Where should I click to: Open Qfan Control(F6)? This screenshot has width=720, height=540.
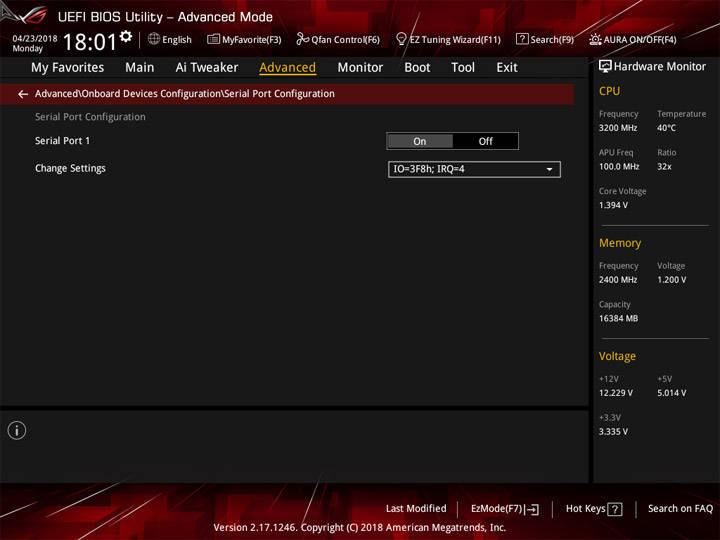[x=338, y=39]
